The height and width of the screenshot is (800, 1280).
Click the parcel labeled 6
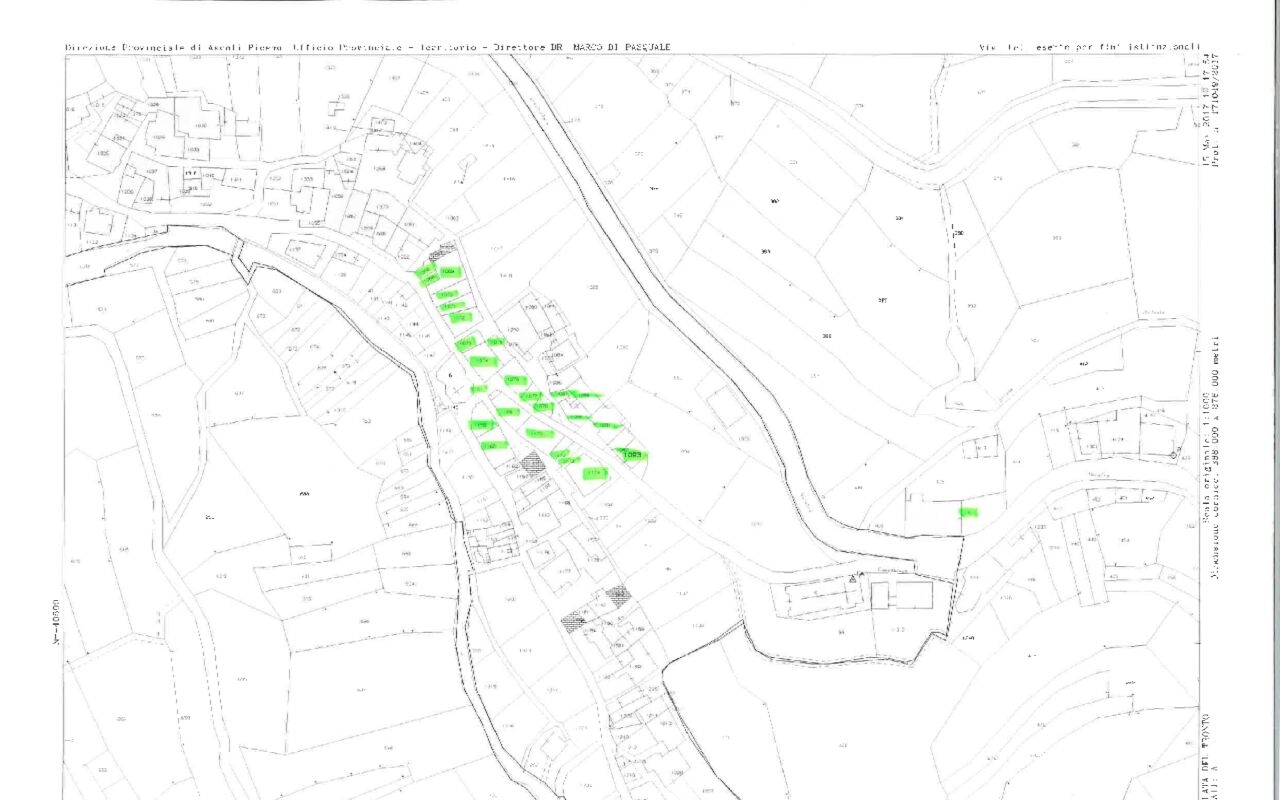450,375
